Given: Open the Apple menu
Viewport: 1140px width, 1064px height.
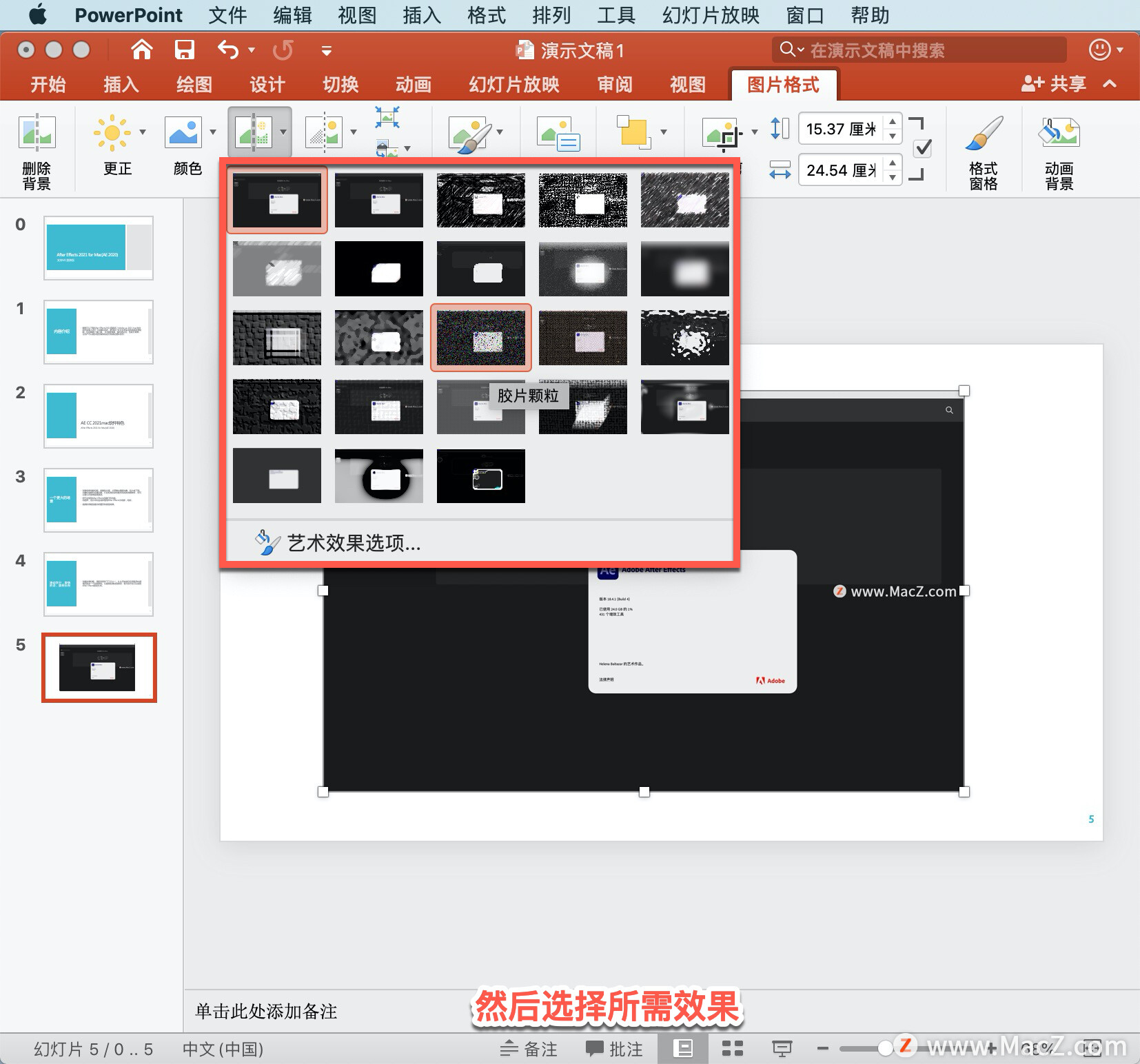Looking at the screenshot, I should click(38, 14).
